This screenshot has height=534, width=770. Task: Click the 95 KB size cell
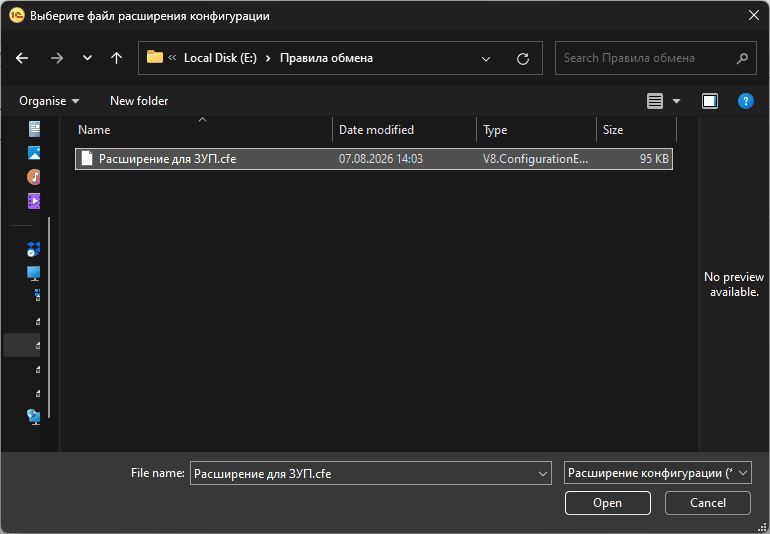click(654, 159)
